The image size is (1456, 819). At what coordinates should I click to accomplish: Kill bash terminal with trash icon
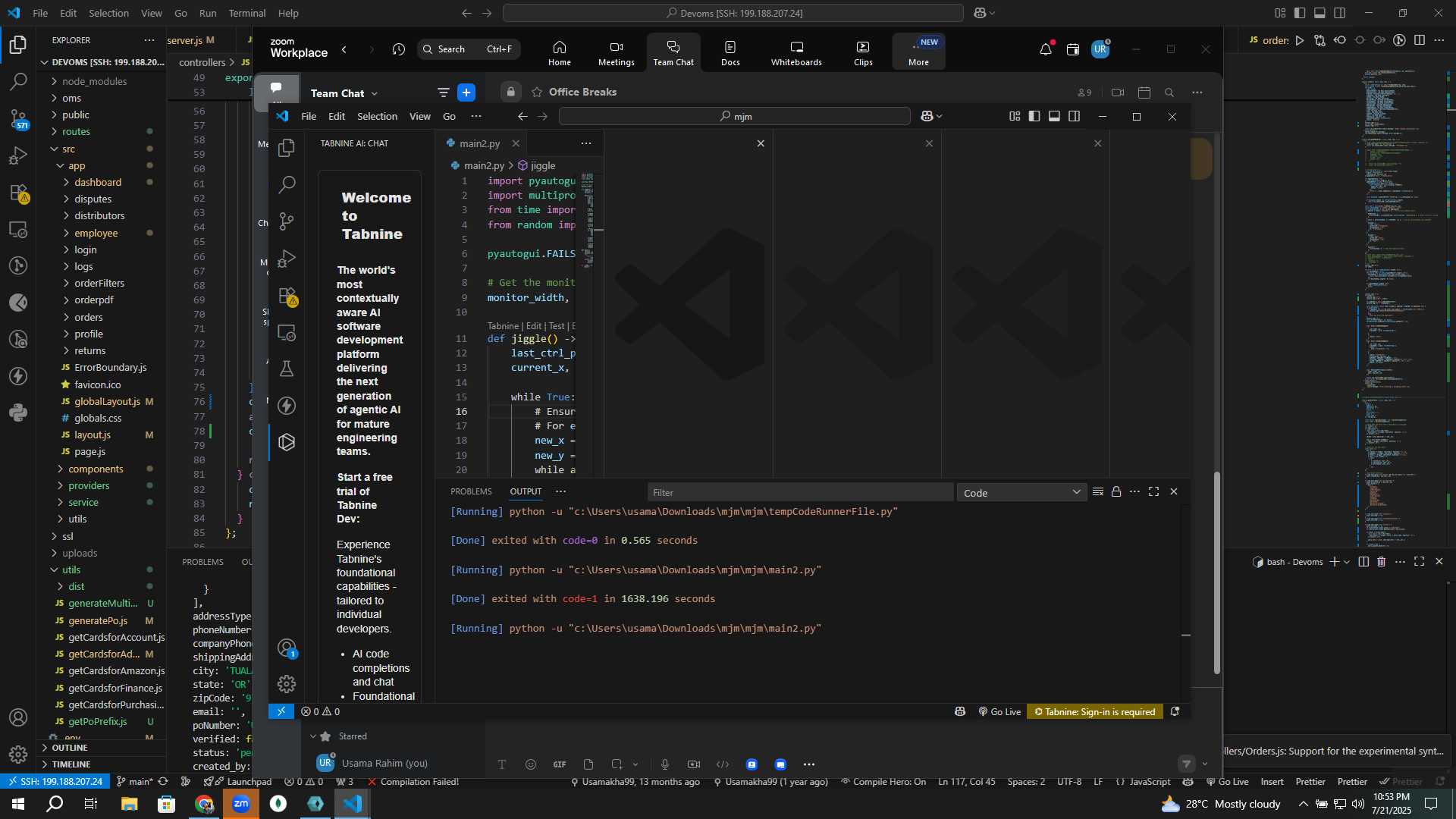(x=1381, y=562)
